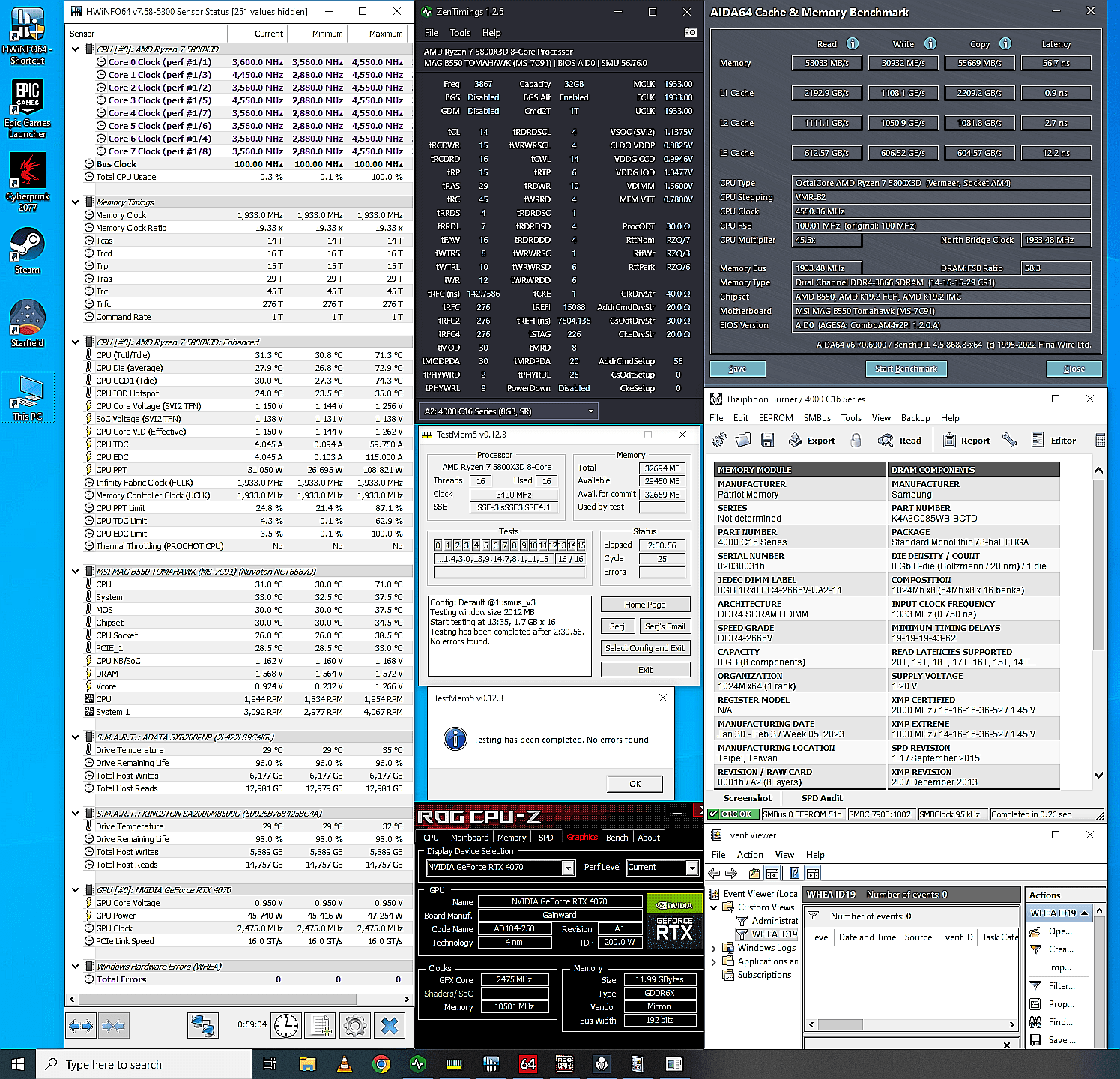This screenshot has height=1079, width=1120.
Task: Open HWiNFO remote network monitoring icon
Action: [202, 1026]
